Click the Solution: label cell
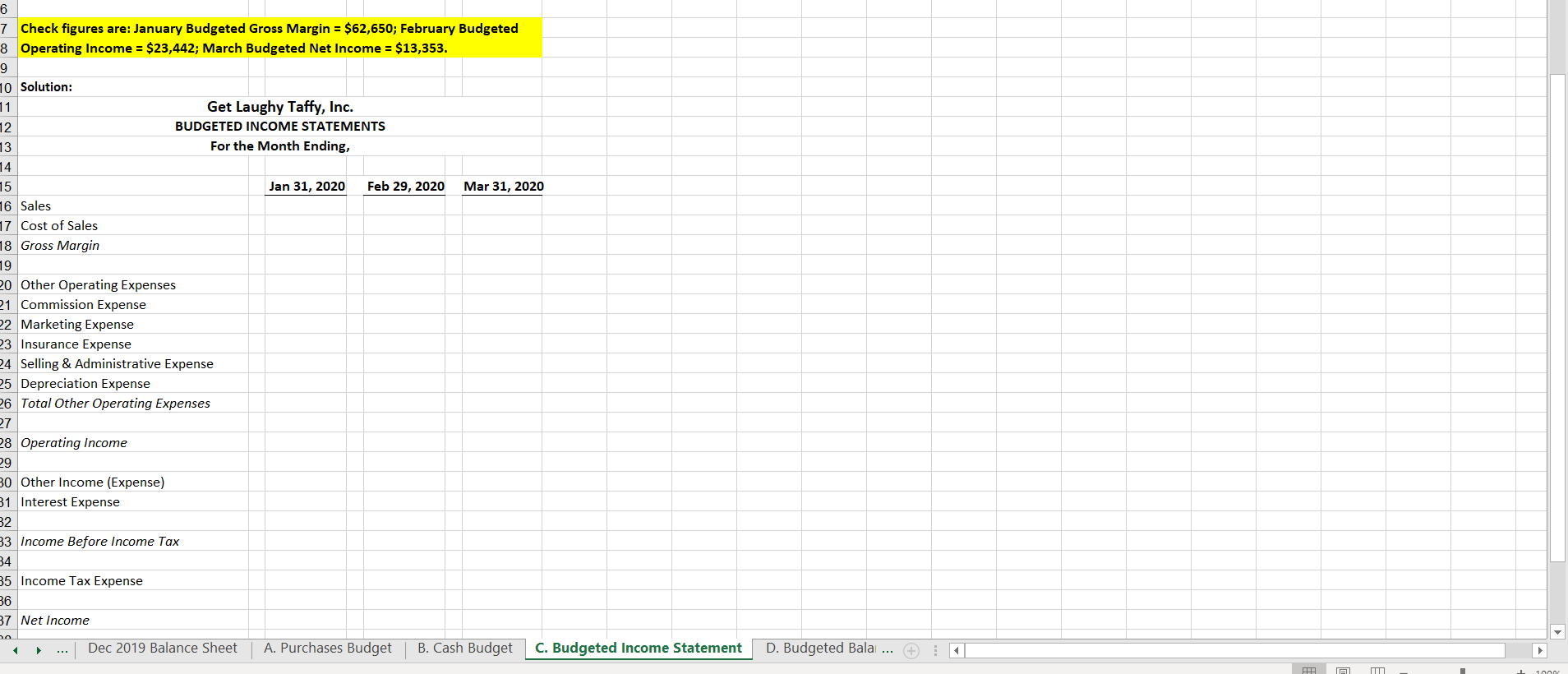1568x674 pixels. click(x=133, y=86)
